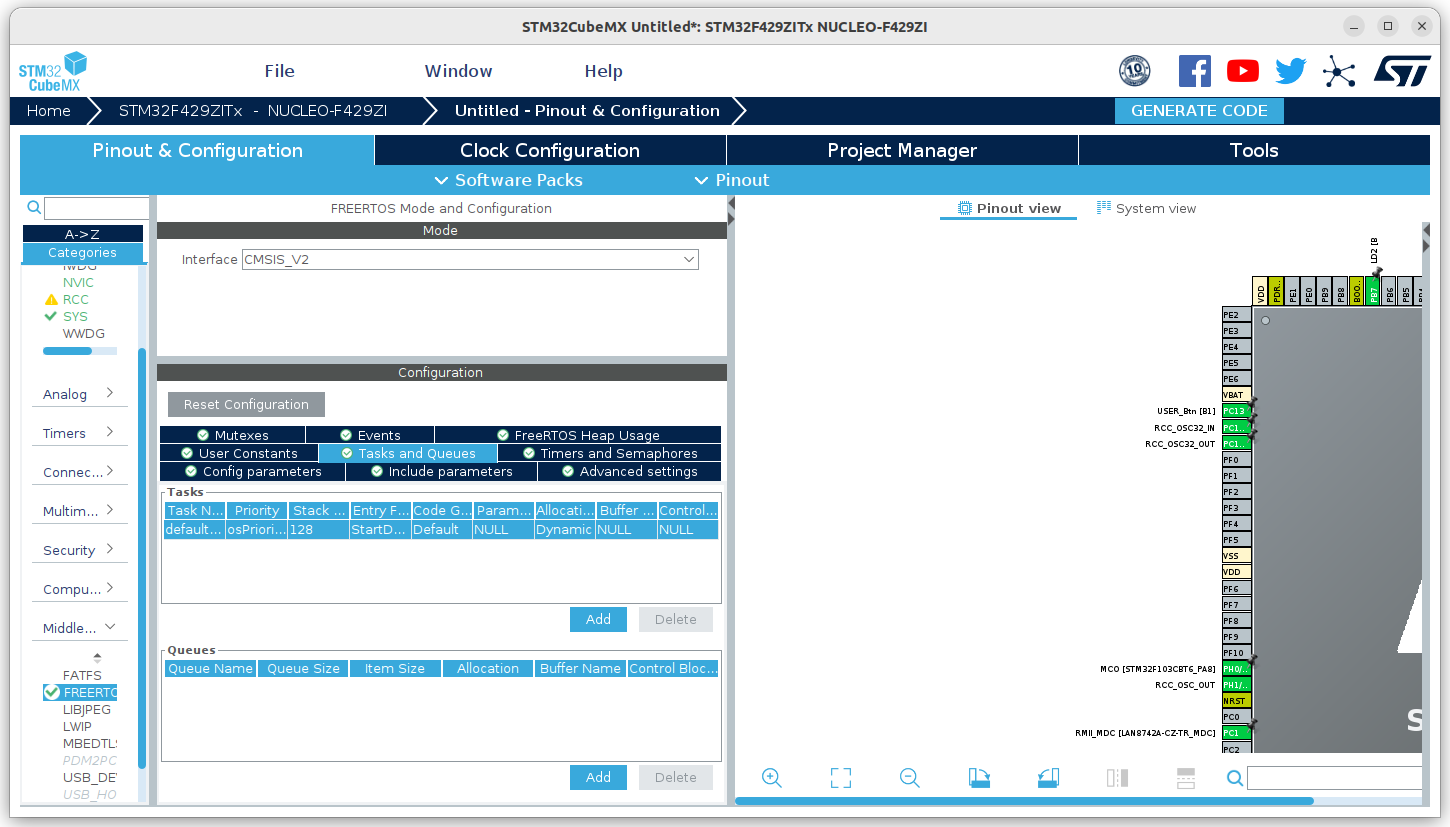Click the STM32F429ZITx - NUCLEO-F429ZI breadcrumb
The image size is (1450, 827).
tap(253, 111)
